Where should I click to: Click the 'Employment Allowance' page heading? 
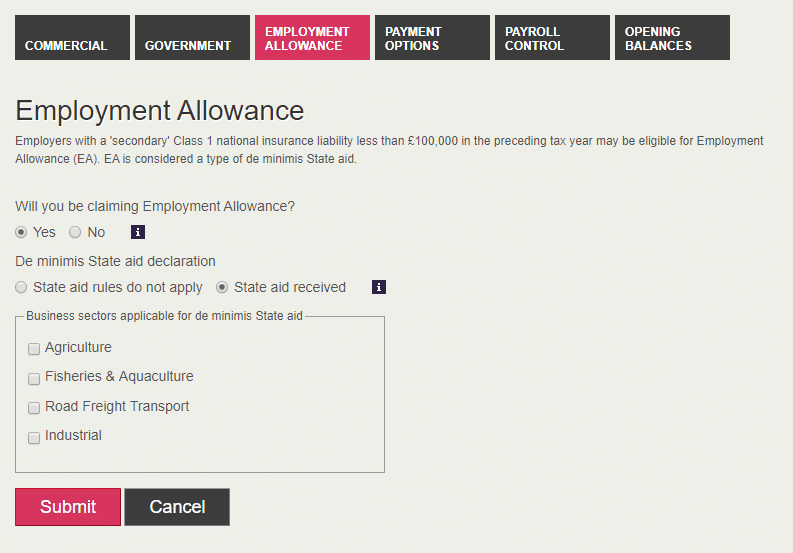[160, 110]
